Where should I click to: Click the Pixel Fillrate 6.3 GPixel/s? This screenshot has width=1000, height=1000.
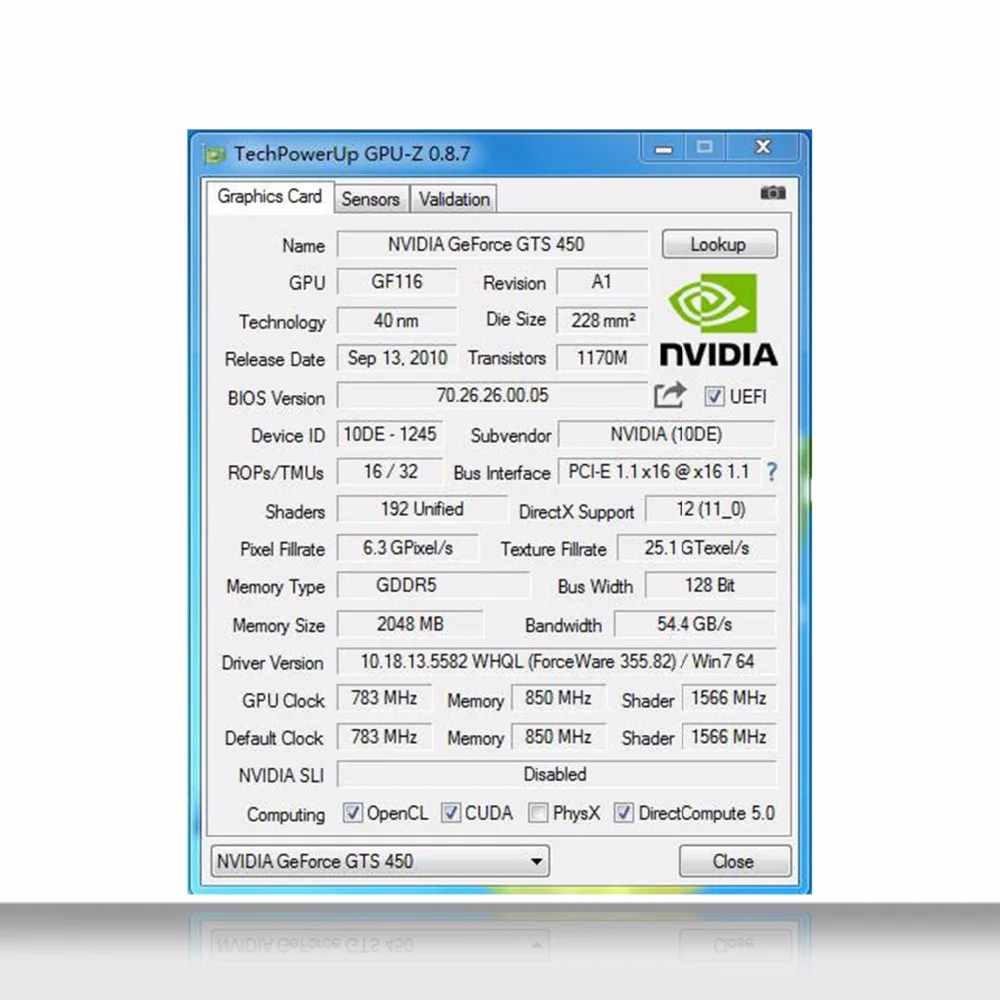pyautogui.click(x=408, y=547)
